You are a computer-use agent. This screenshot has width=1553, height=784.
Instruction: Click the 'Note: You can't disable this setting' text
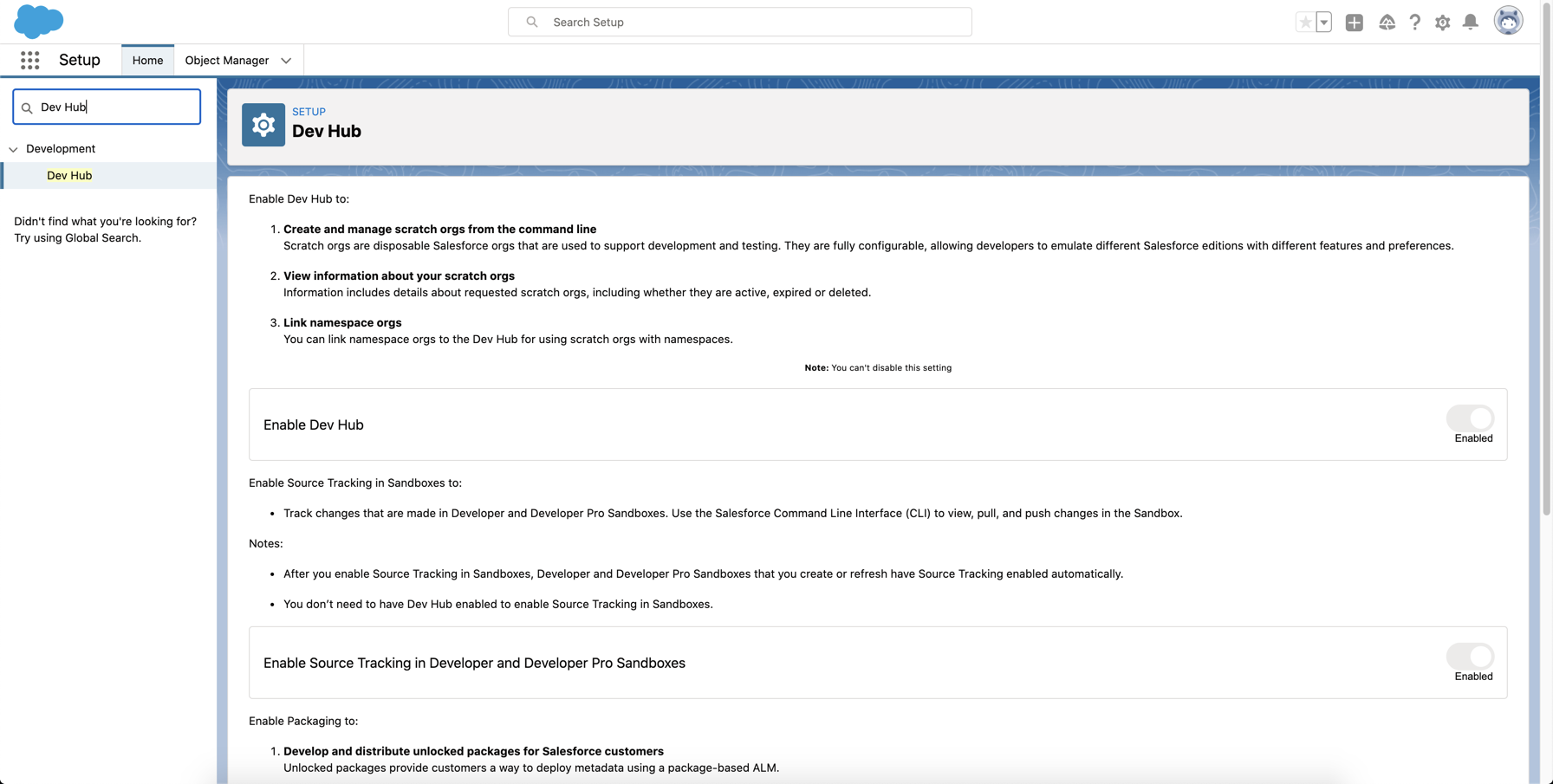click(878, 368)
